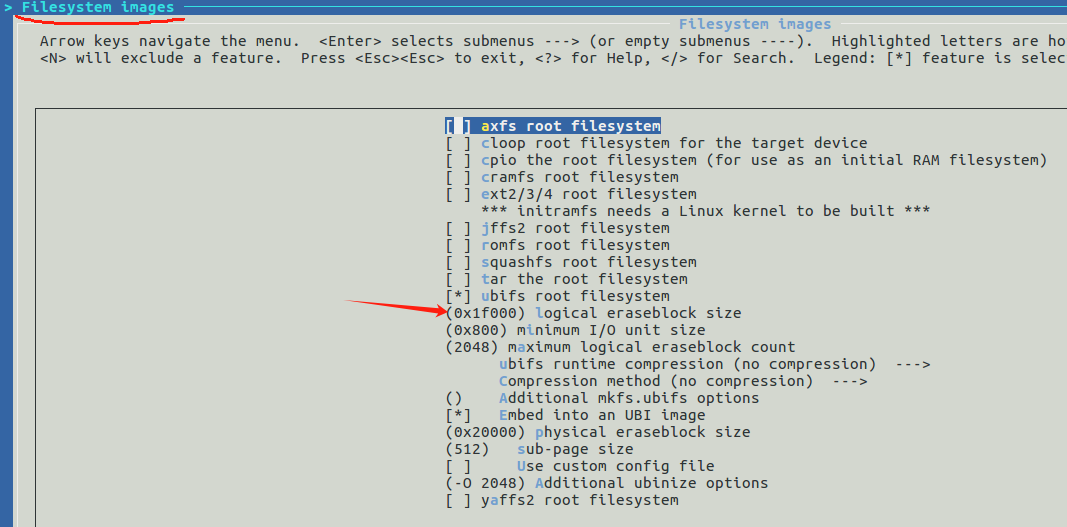The image size is (1067, 527).
Task: Uncheck ubifs root filesystem
Action: pos(458,296)
